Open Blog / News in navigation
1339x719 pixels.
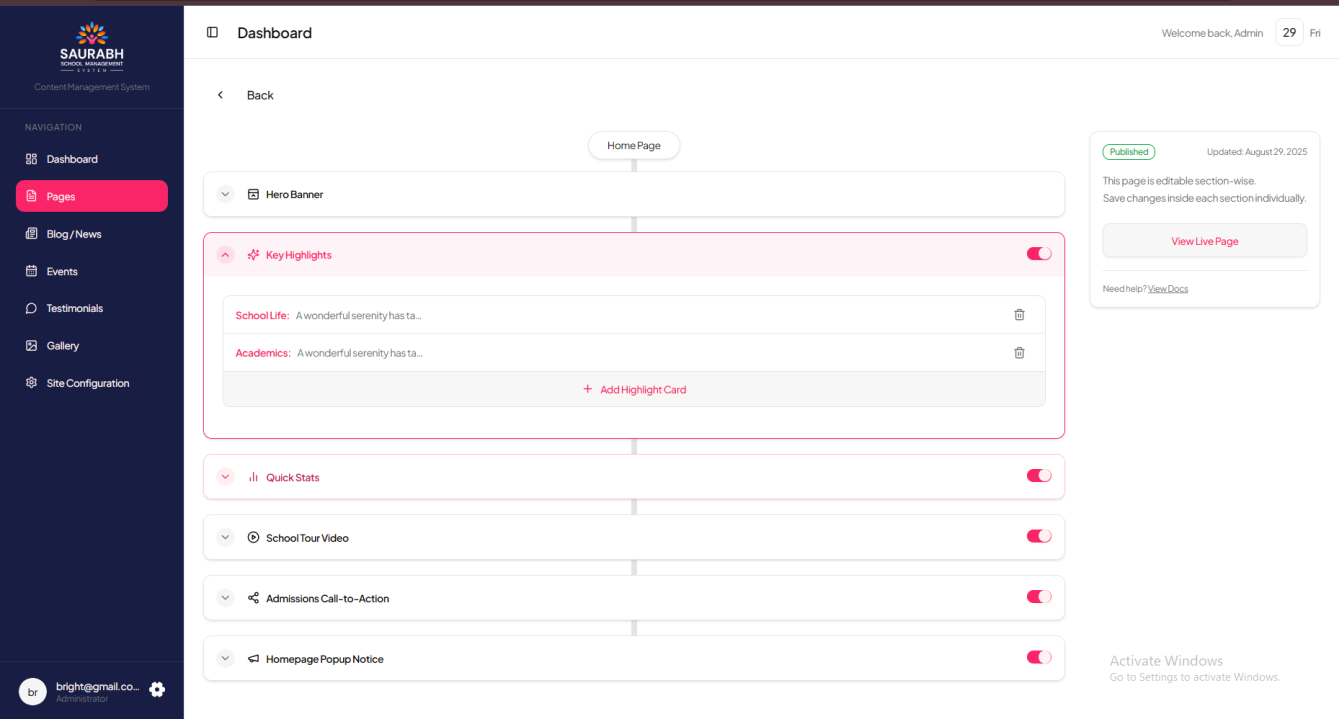pos(74,234)
